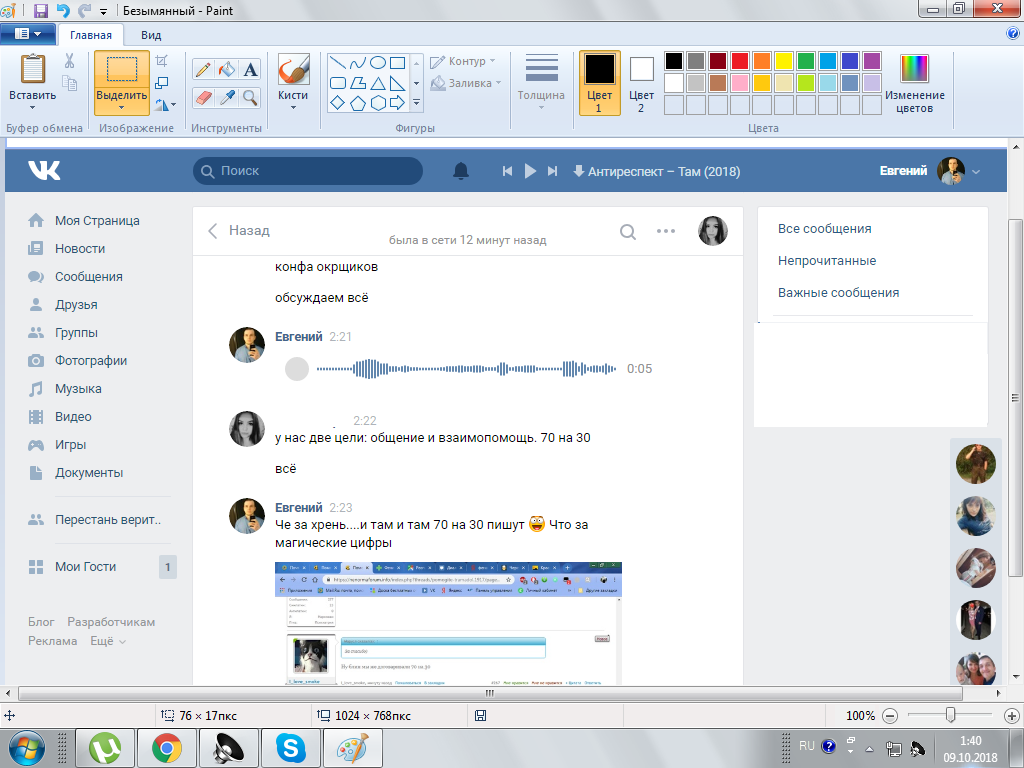This screenshot has width=1024, height=768.
Task: Select the Pencil tool
Action: coord(203,69)
